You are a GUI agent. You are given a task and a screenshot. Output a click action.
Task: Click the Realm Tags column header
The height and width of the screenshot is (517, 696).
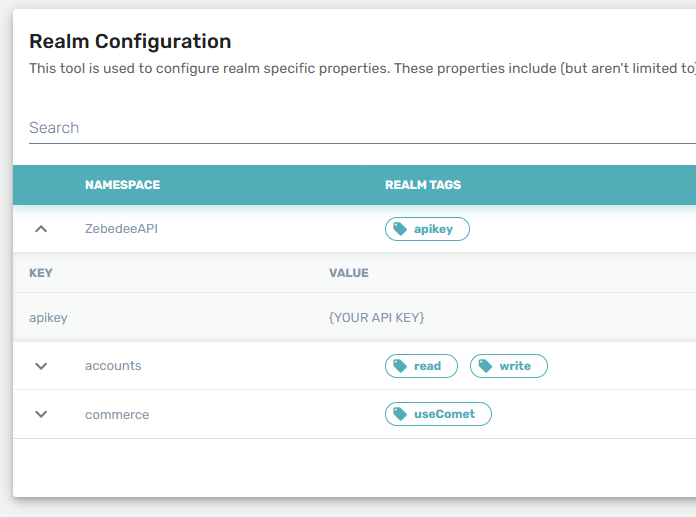(x=422, y=185)
